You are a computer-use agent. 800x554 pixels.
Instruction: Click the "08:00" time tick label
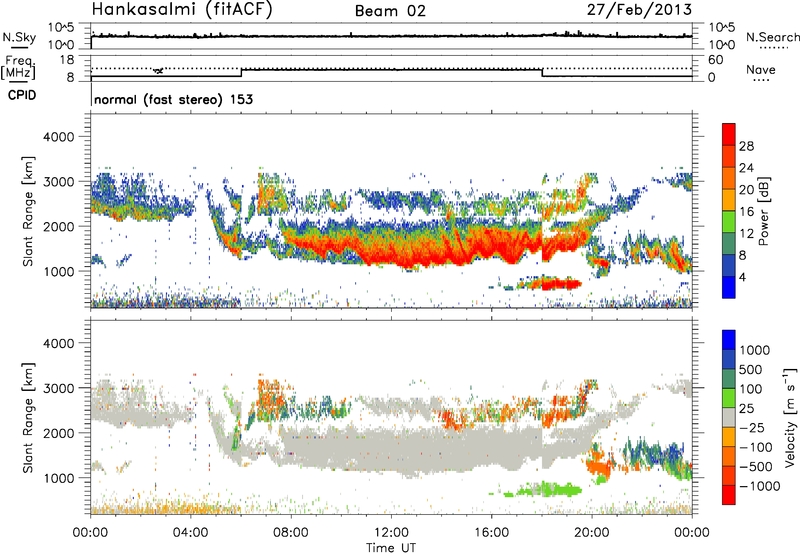(291, 533)
